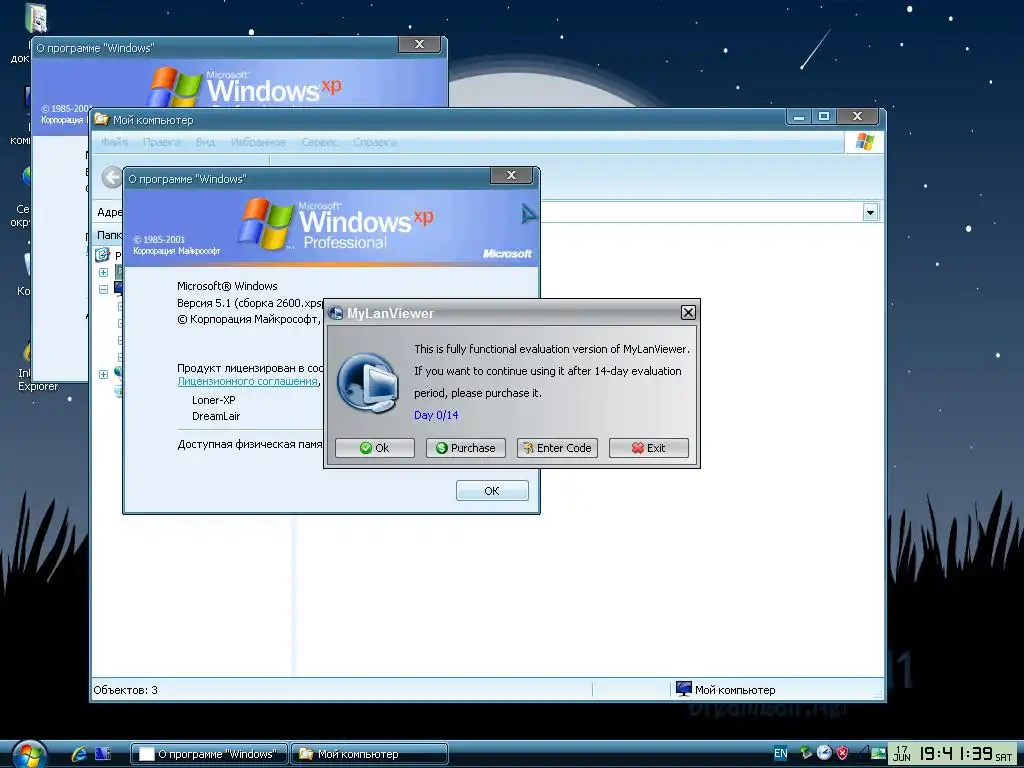The width and height of the screenshot is (1024, 768).
Task: Minimize the Мой компьютер window
Action: pyautogui.click(x=799, y=117)
